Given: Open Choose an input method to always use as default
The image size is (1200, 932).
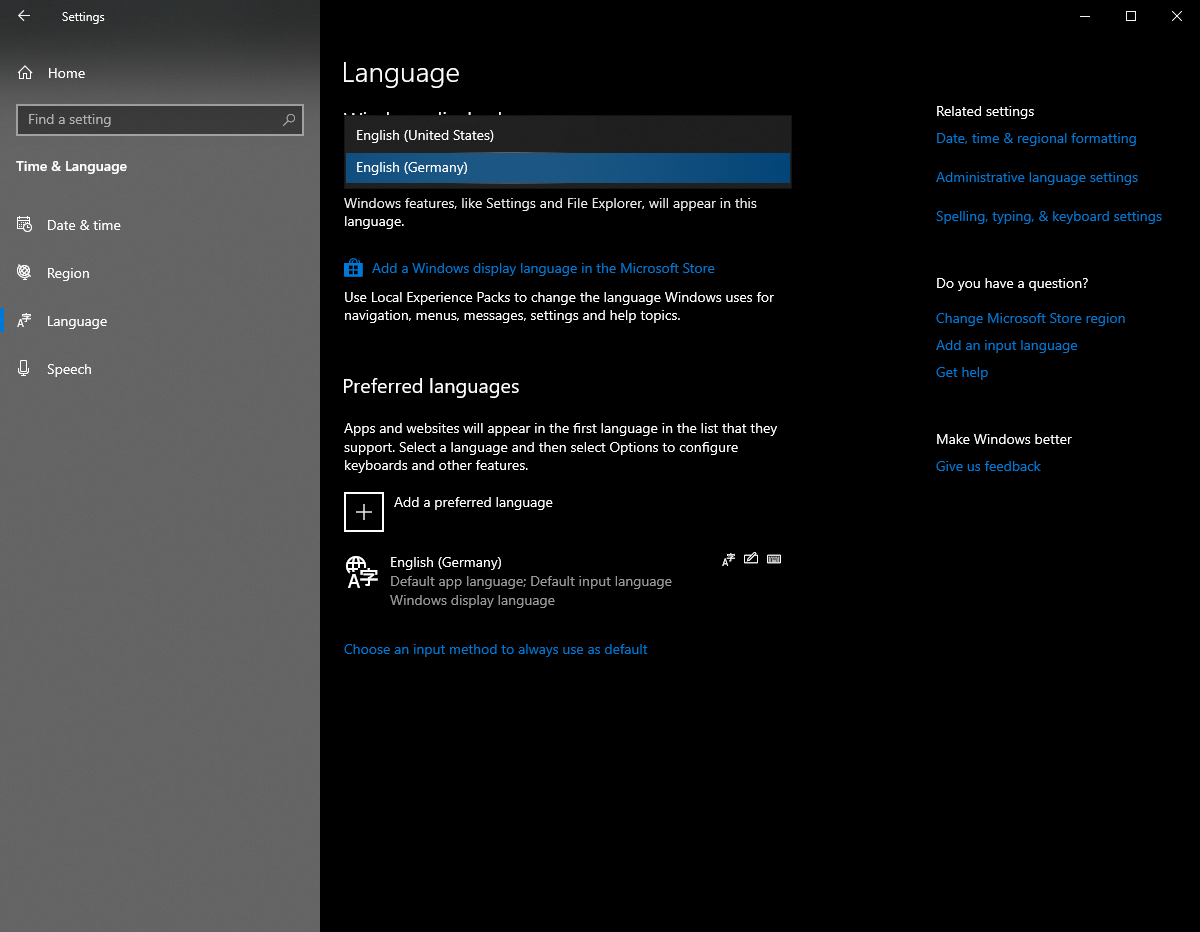Looking at the screenshot, I should [x=496, y=649].
